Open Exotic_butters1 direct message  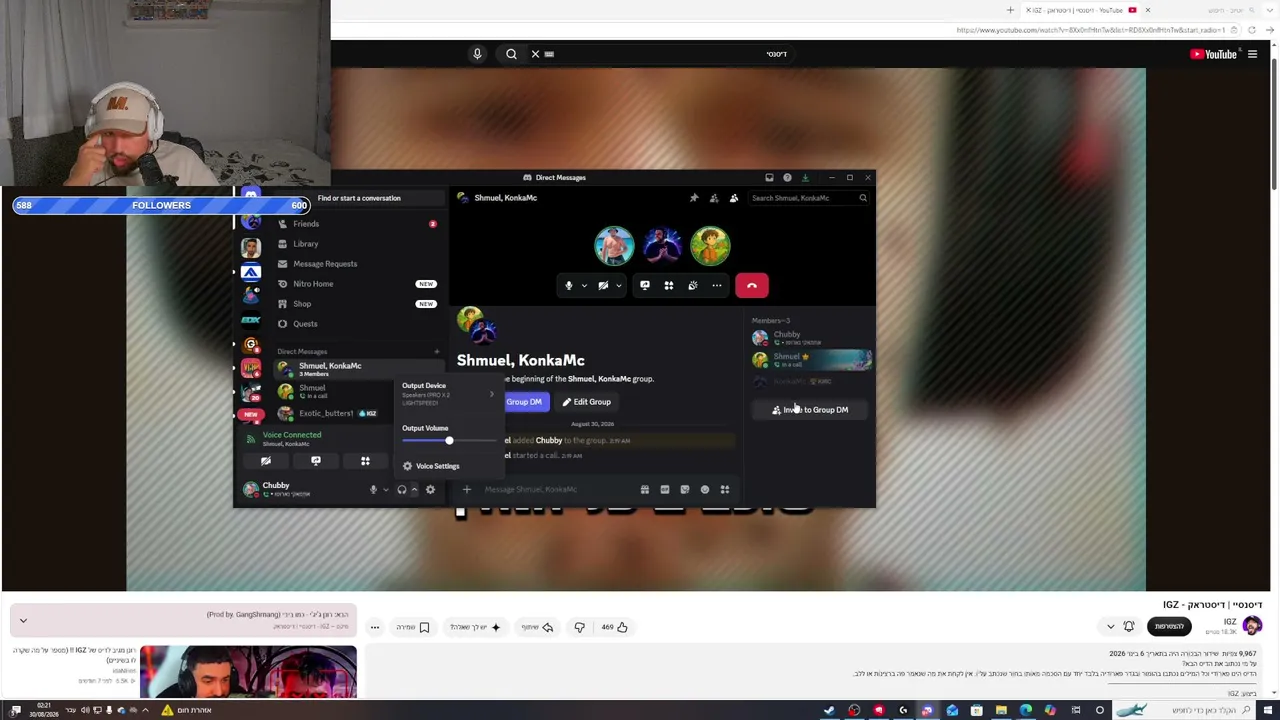pos(335,413)
